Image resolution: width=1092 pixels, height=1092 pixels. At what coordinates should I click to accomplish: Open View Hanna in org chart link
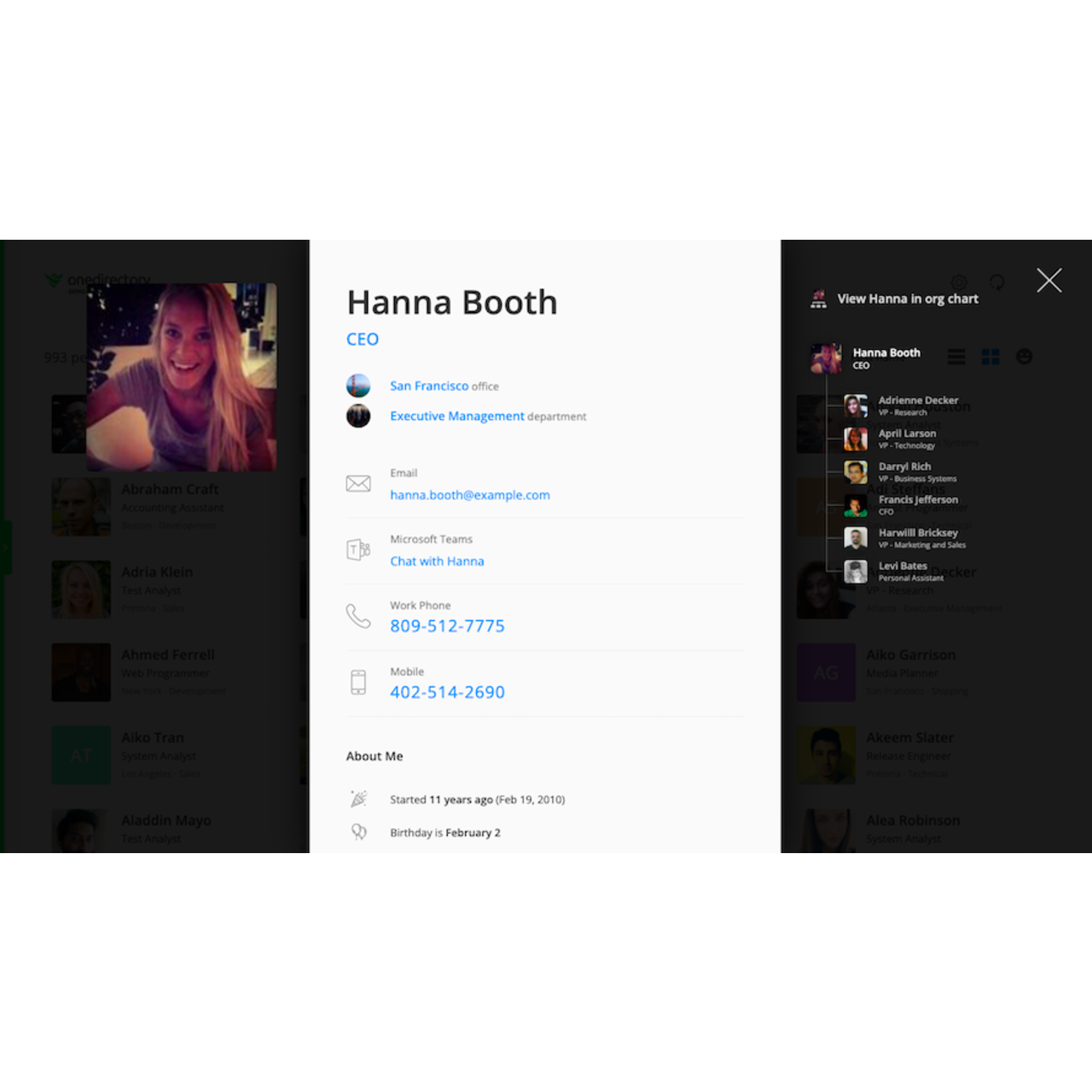pyautogui.click(x=907, y=299)
